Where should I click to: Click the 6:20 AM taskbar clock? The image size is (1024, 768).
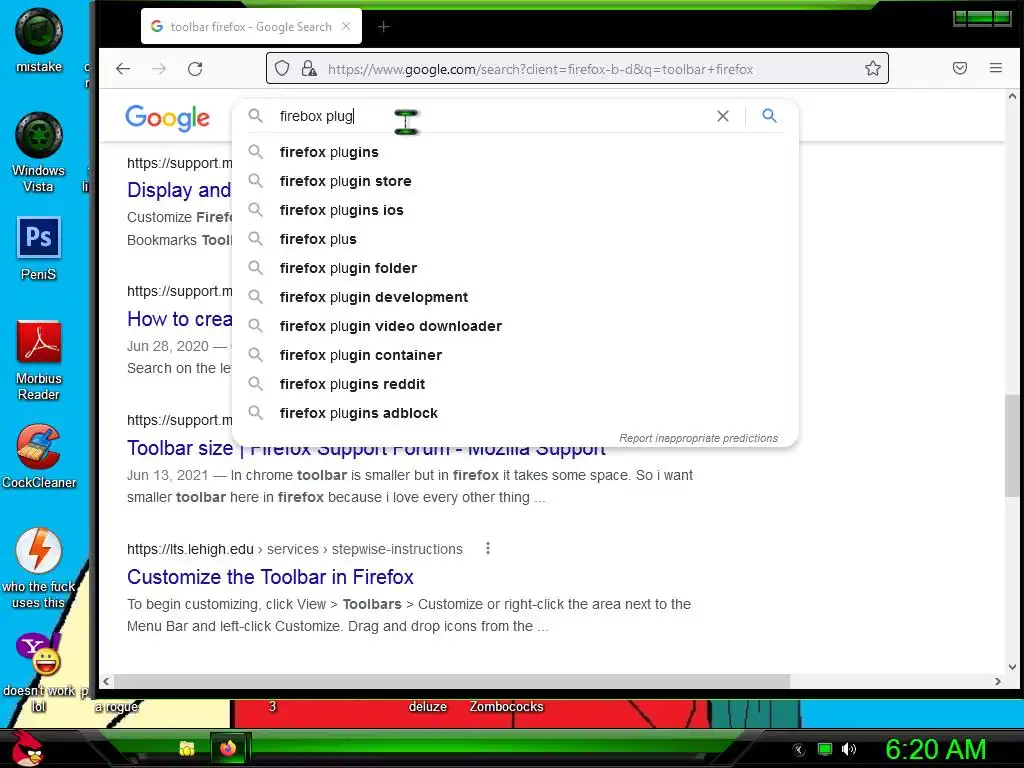click(935, 749)
